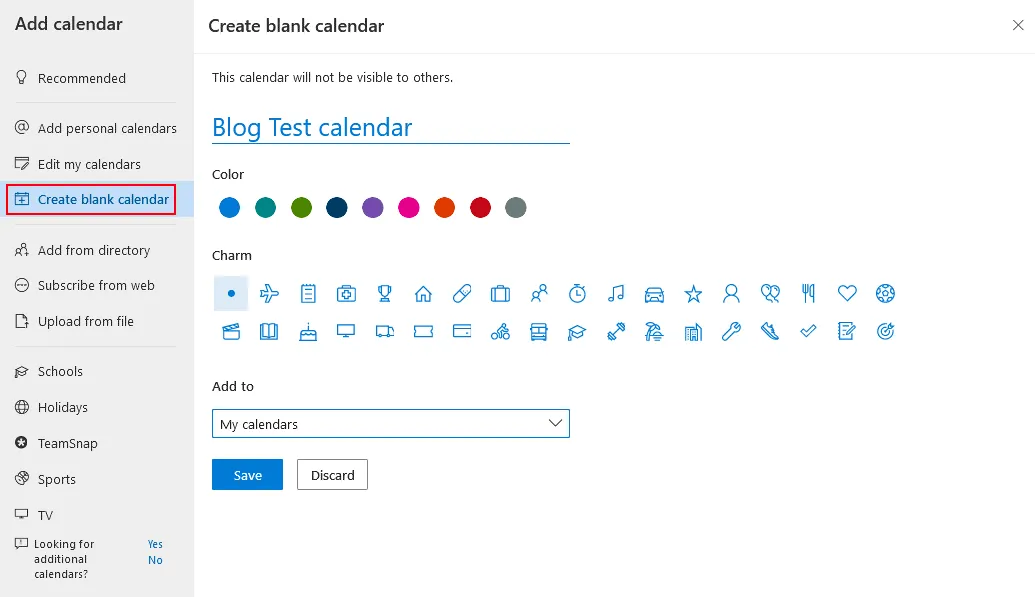Viewport: 1035px width, 597px height.
Task: Pick the trophy charm icon
Action: (x=385, y=293)
